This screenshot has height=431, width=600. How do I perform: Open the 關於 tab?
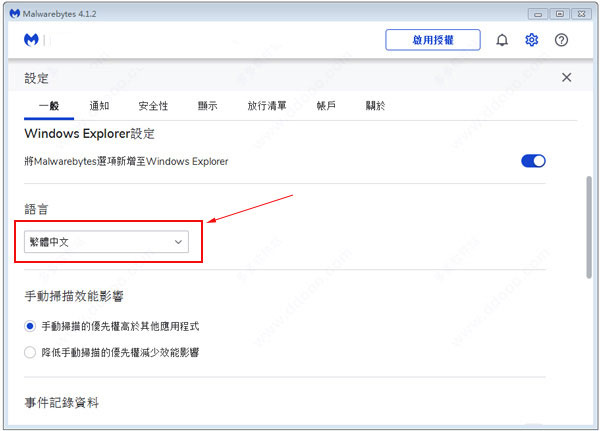375,105
